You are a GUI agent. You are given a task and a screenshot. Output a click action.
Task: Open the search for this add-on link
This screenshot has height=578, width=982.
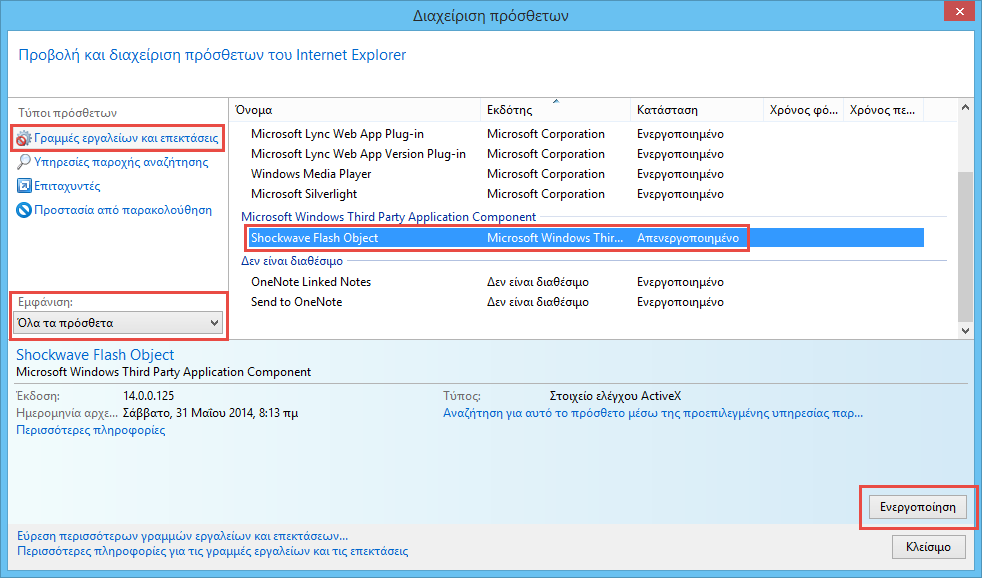click(652, 412)
